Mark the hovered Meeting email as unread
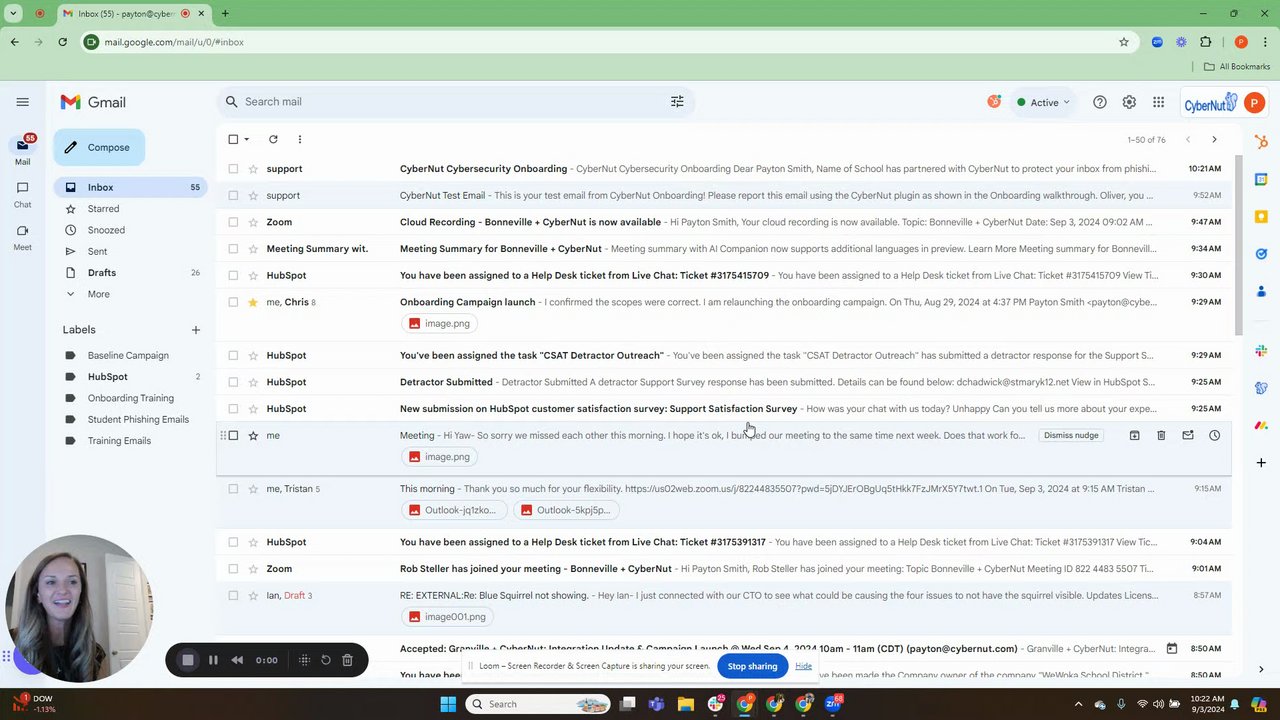The width and height of the screenshot is (1280, 720). (x=1188, y=435)
